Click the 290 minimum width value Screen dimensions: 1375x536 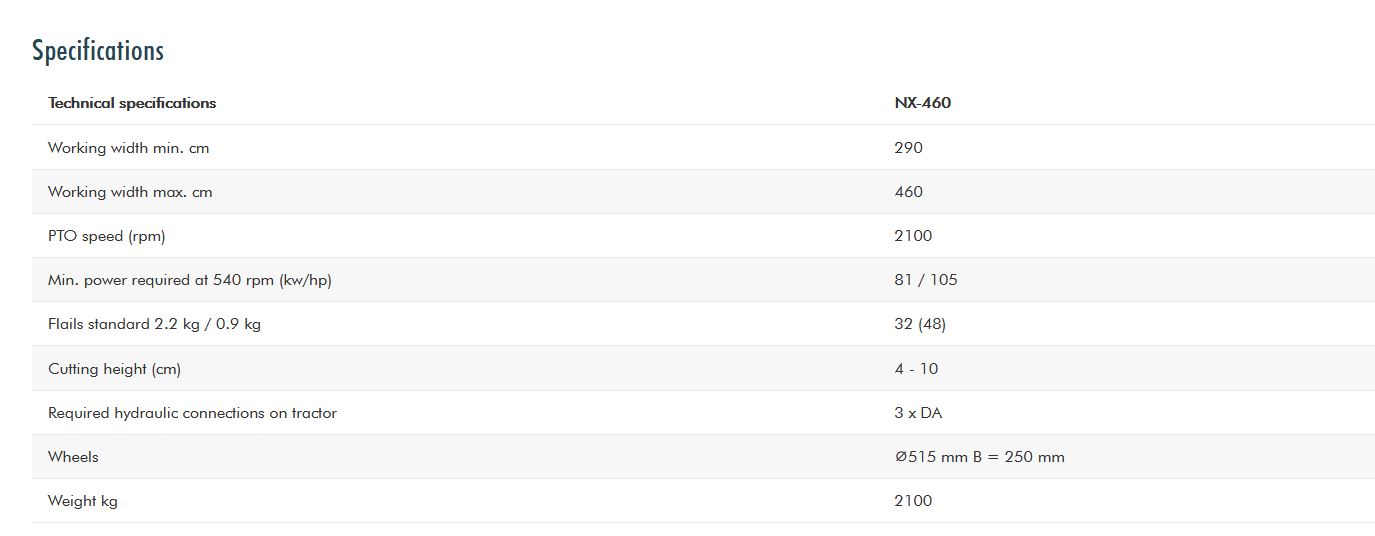(908, 148)
